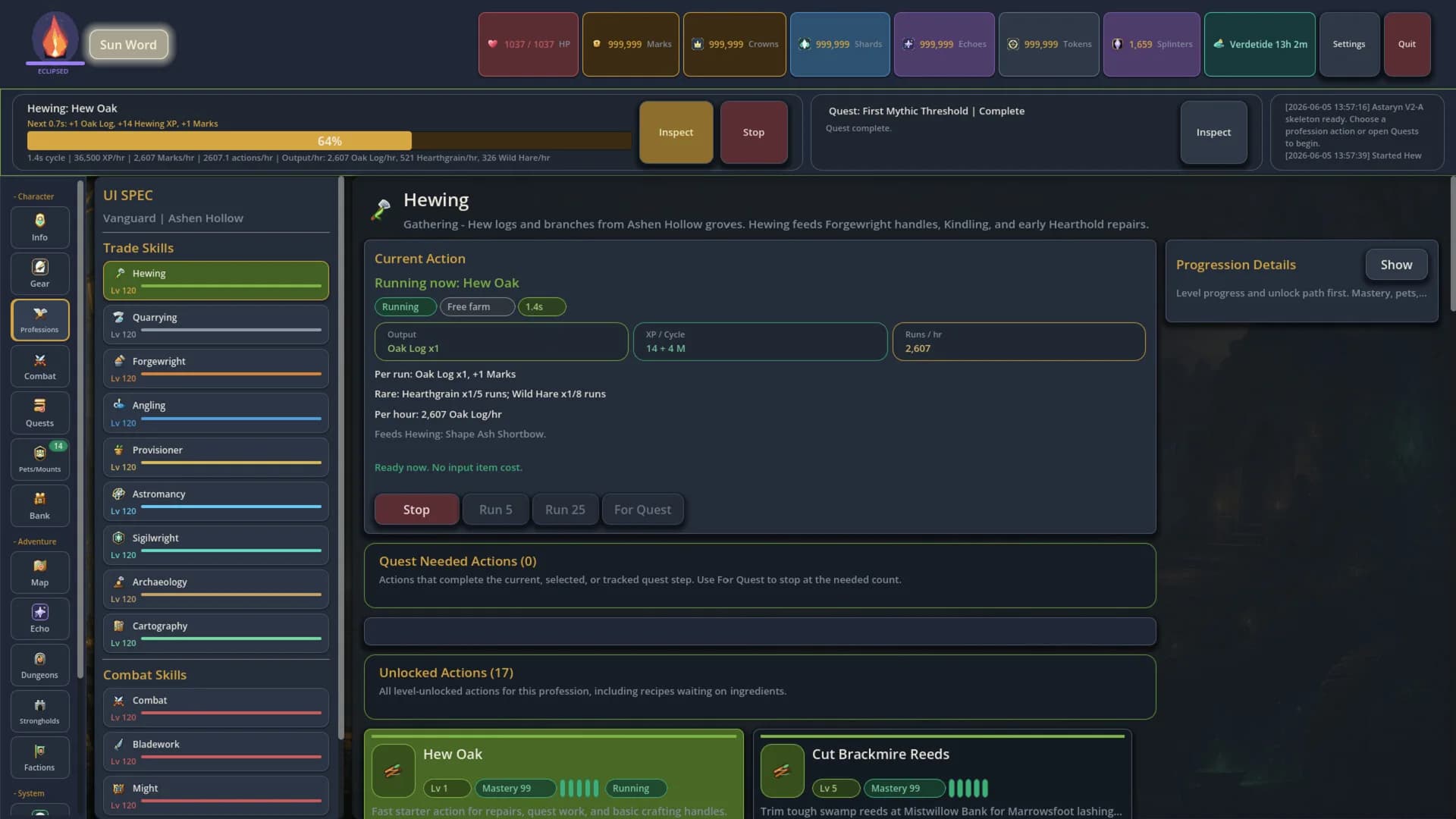Click the Hew Oak action card icon
The height and width of the screenshot is (819, 1456).
coord(393,770)
